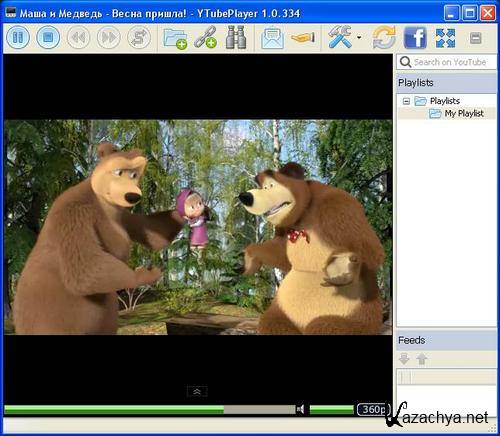Add a new playlist folder
Image resolution: width=500 pixels, height=436 pixels.
pyautogui.click(x=175, y=38)
